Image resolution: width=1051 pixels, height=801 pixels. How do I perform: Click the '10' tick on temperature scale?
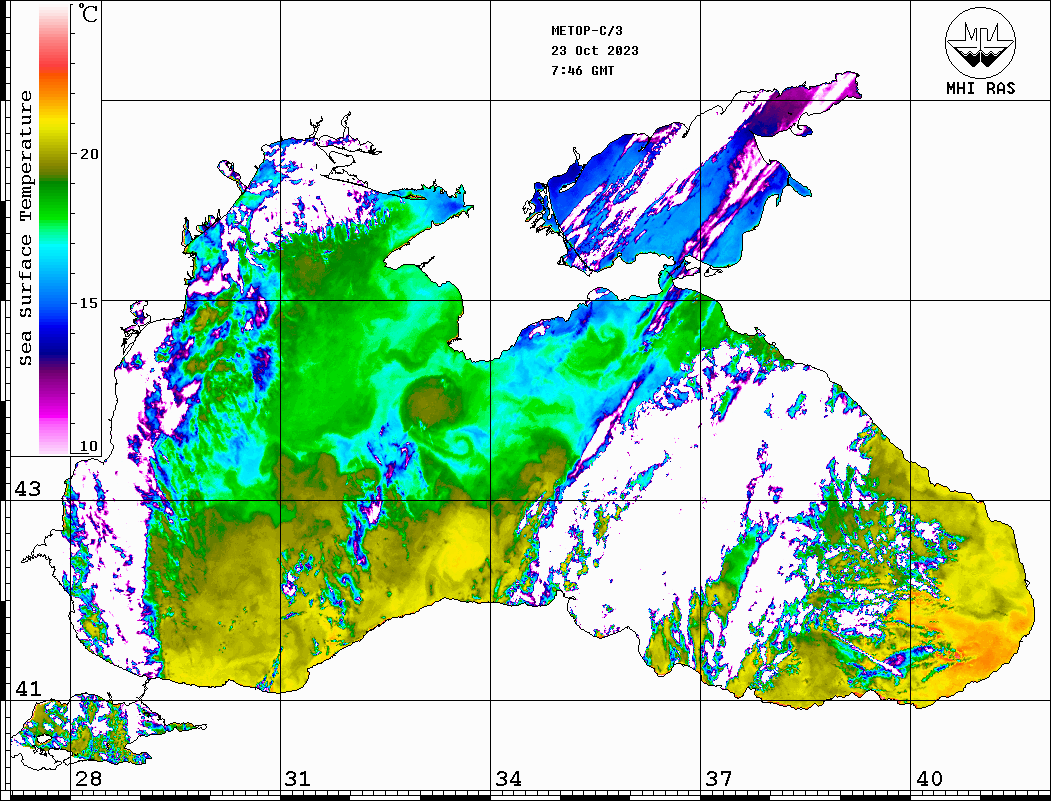(88, 446)
